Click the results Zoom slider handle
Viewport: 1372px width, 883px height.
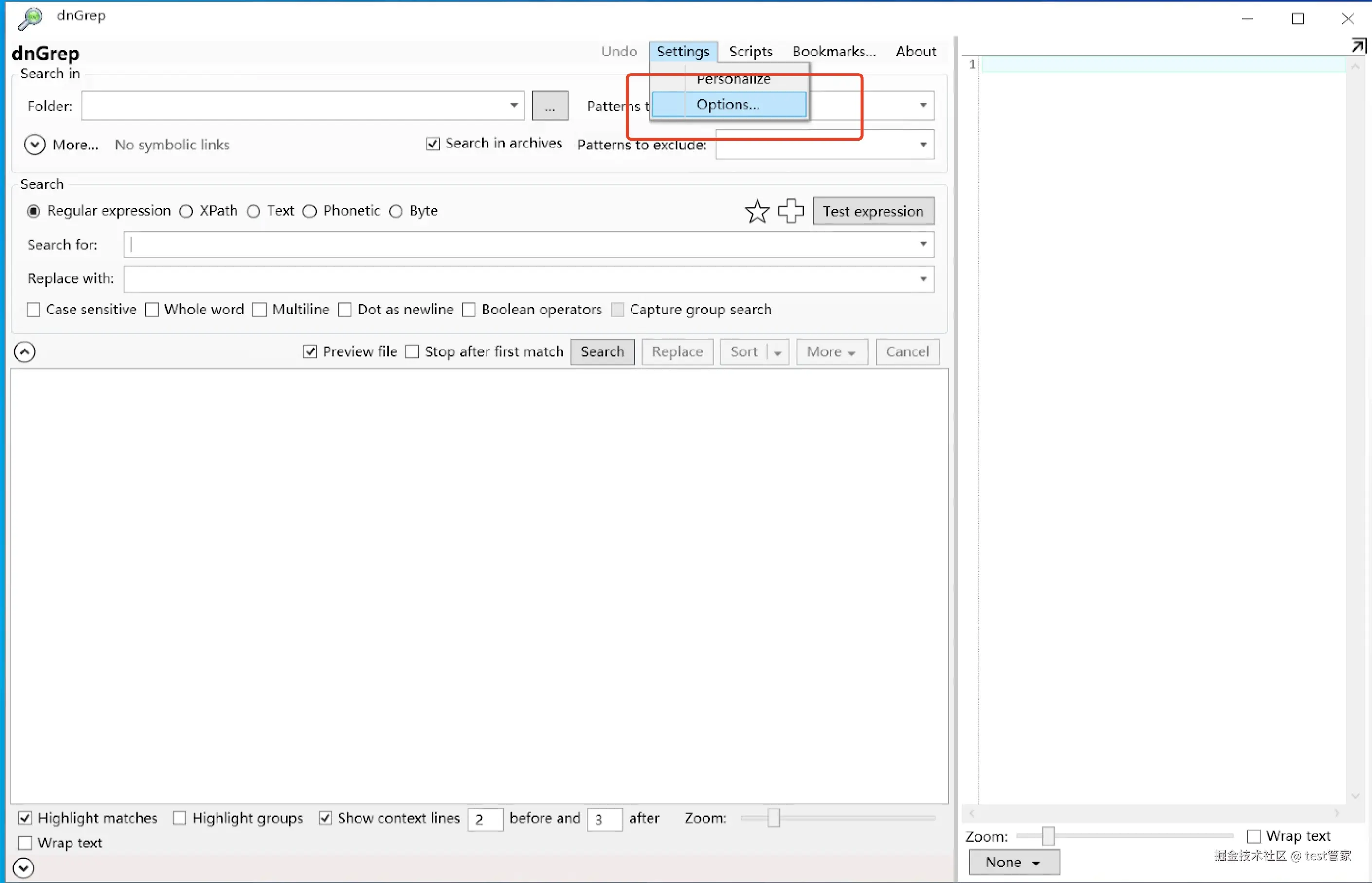774,818
